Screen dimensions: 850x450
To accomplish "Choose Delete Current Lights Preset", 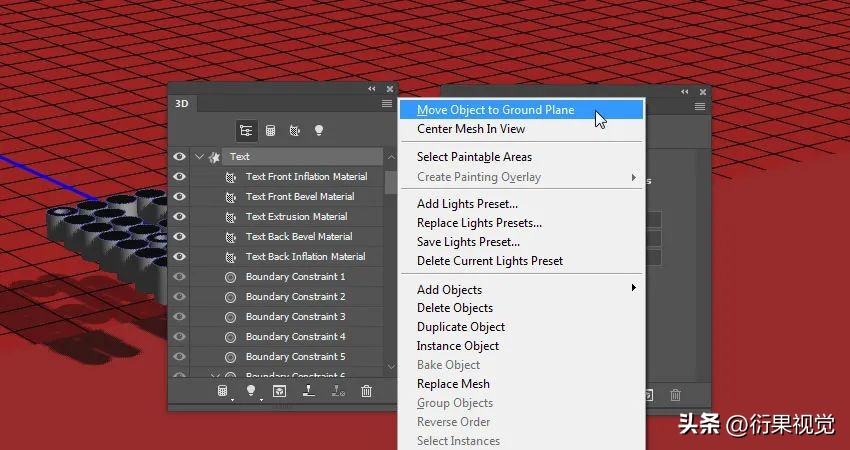I will [521, 261].
